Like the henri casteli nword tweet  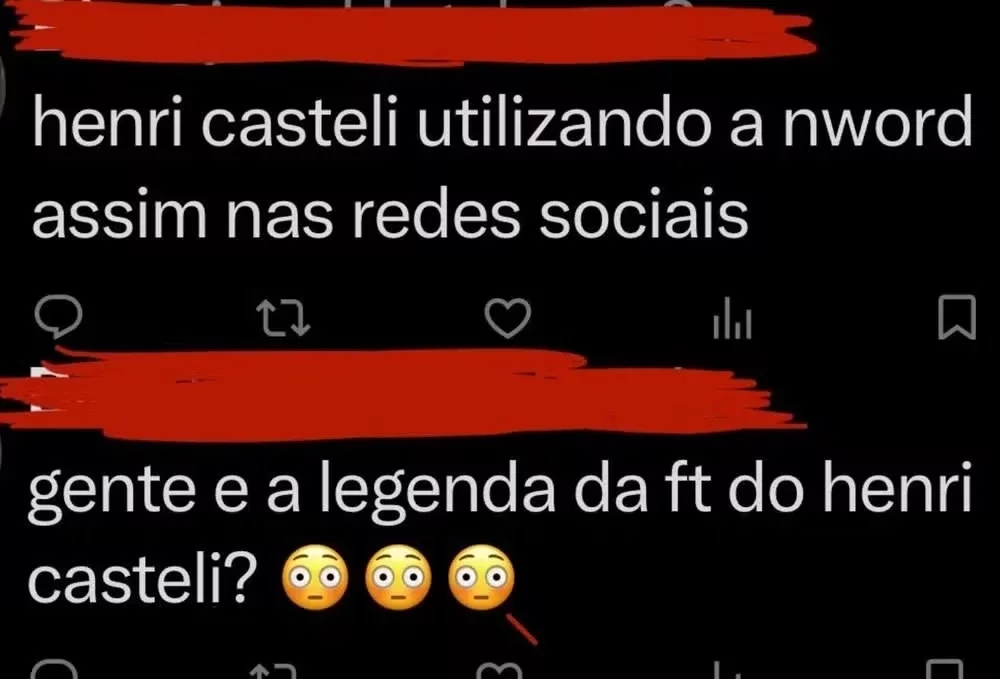click(508, 318)
